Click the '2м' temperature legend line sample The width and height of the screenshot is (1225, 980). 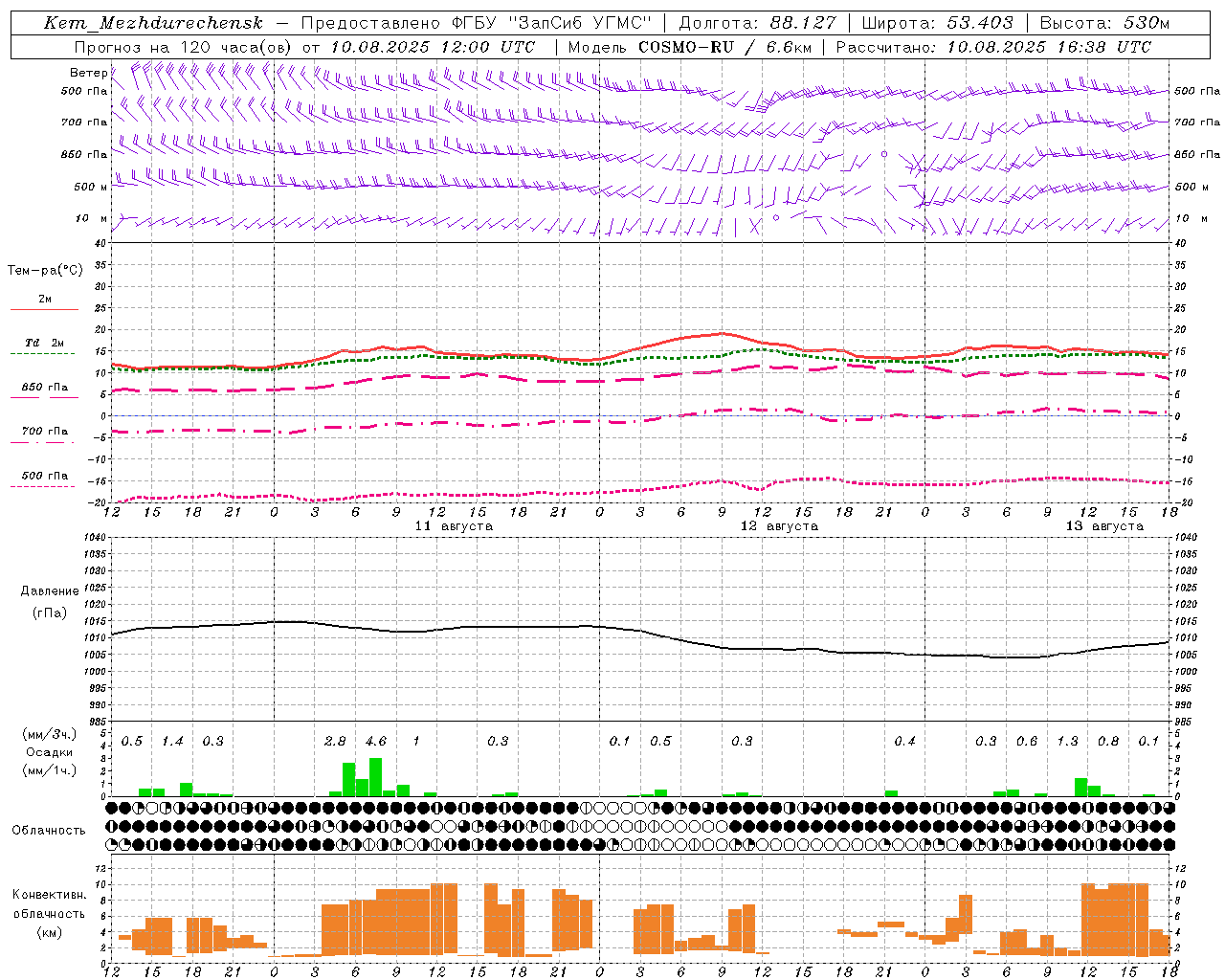[44, 309]
